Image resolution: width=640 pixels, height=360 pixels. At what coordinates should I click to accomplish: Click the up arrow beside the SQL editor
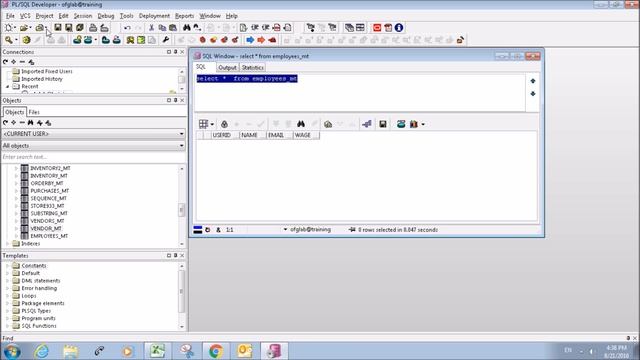point(533,81)
